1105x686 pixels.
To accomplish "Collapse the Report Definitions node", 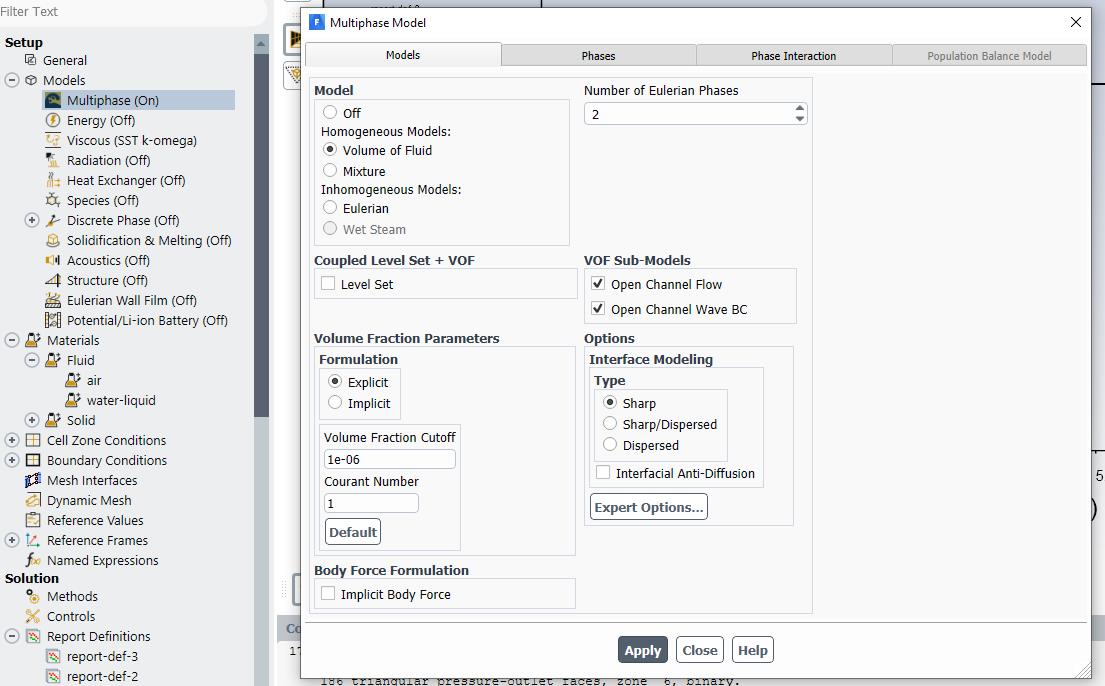I will (x=12, y=636).
